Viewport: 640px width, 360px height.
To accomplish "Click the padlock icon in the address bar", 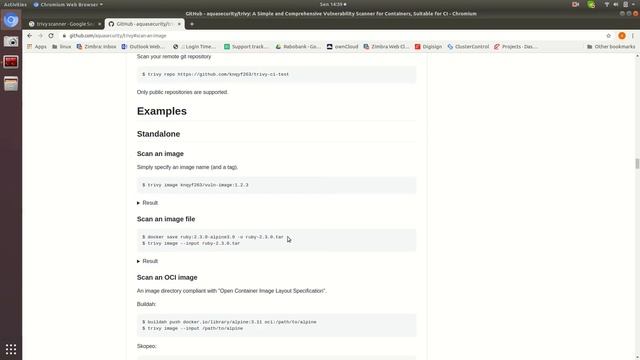I will coord(64,36).
